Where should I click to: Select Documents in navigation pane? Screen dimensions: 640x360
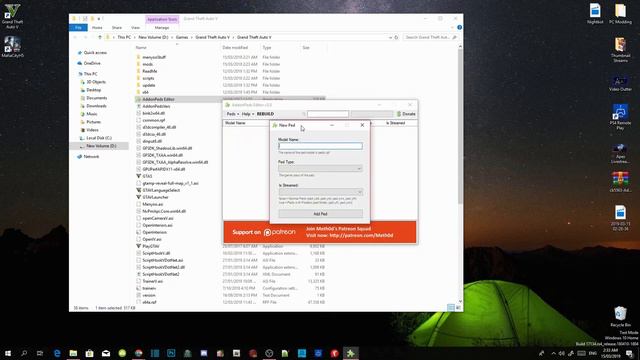[x=97, y=98]
